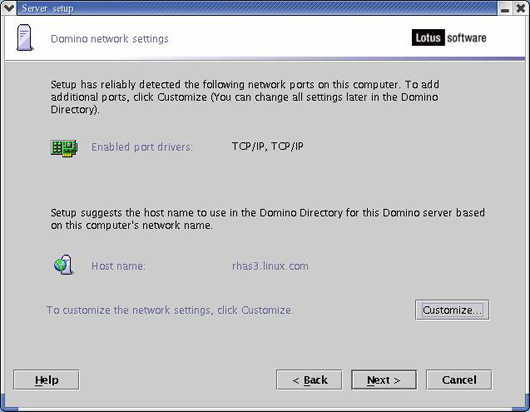Go to the previous step with Back
Screen dimensions: 530x412
point(309,380)
